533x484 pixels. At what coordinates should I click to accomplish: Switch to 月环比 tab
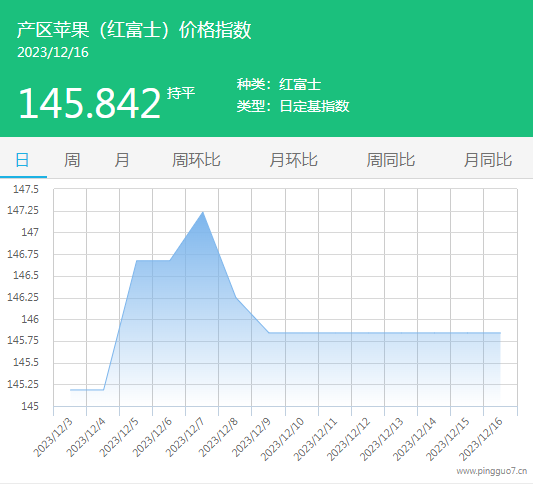pyautogui.click(x=293, y=160)
